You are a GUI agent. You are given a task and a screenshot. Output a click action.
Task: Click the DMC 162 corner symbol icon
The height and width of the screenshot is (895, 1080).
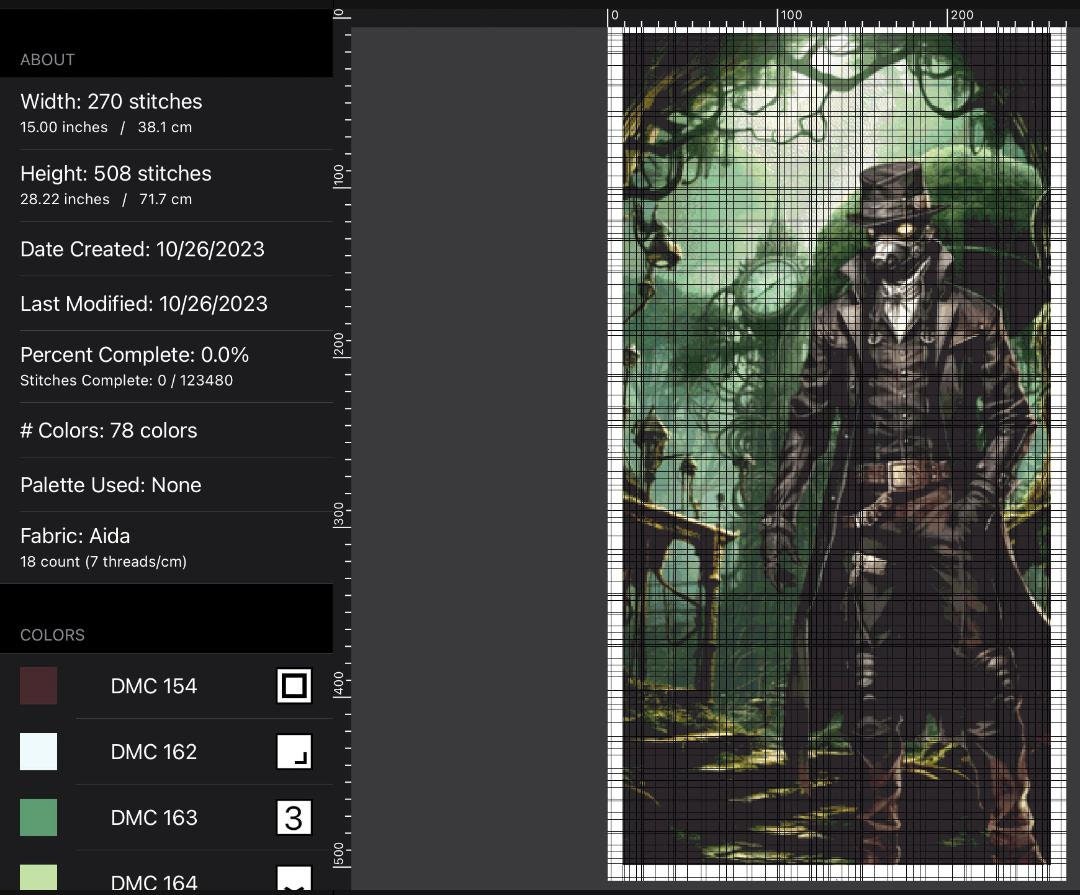coord(294,752)
